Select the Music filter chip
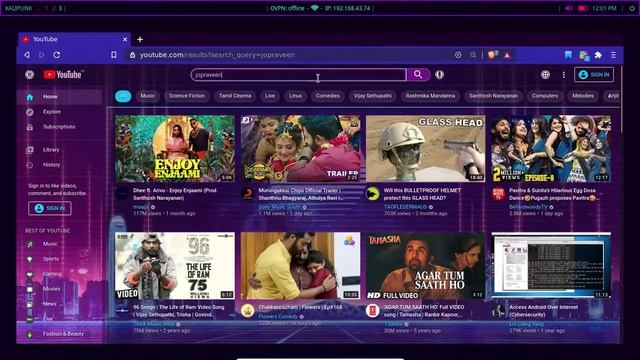640x360 pixels. tap(148, 96)
